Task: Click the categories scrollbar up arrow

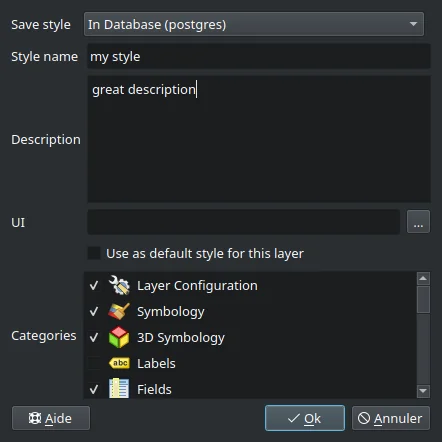Action: click(423, 279)
